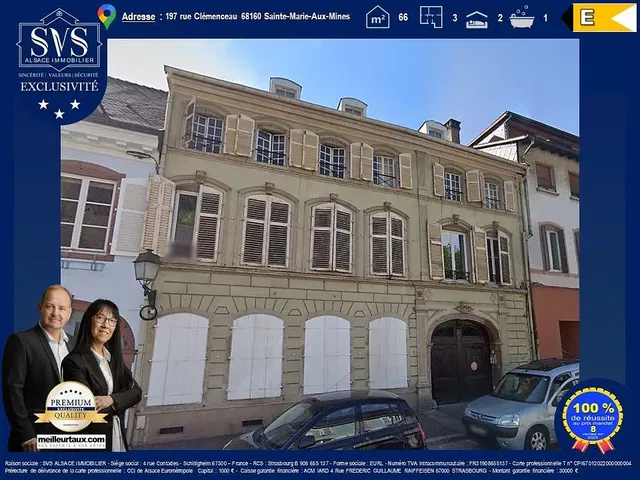Click the bed bedrooms icon

click(x=477, y=18)
